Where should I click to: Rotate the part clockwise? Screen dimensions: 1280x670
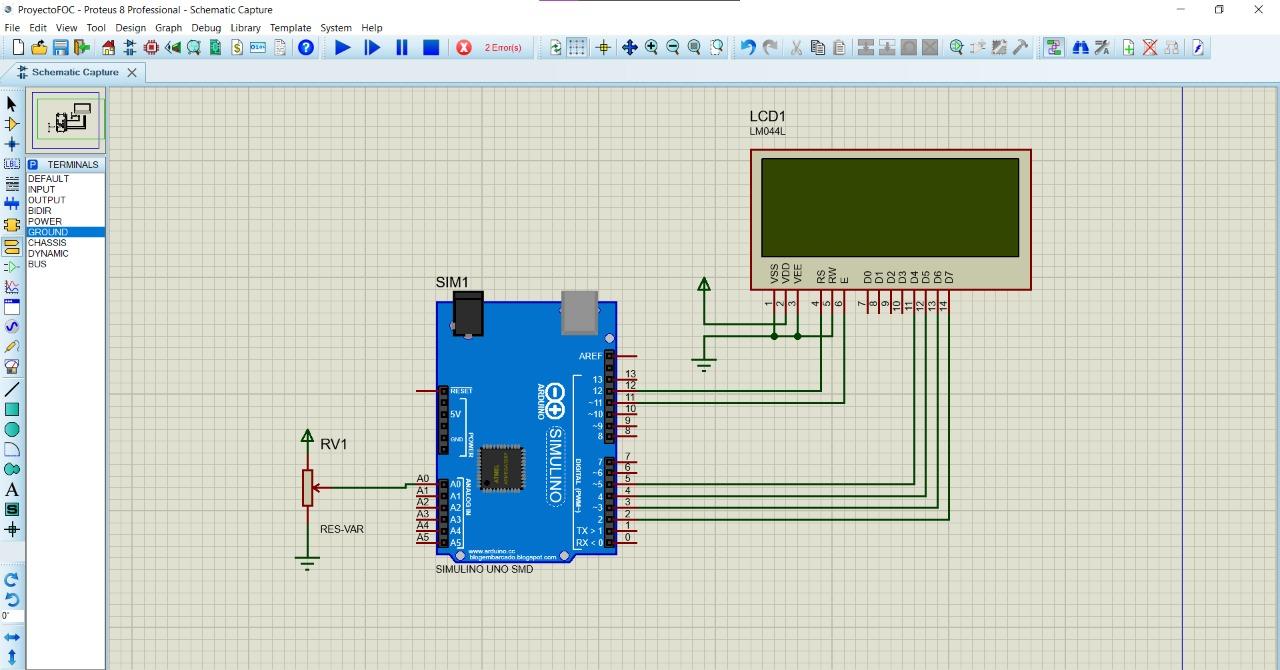(12, 579)
